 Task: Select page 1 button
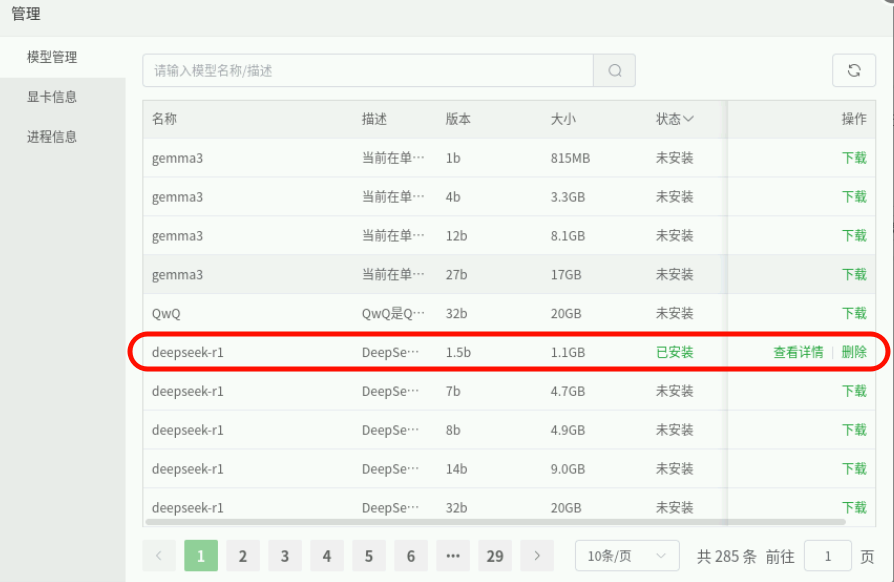201,556
